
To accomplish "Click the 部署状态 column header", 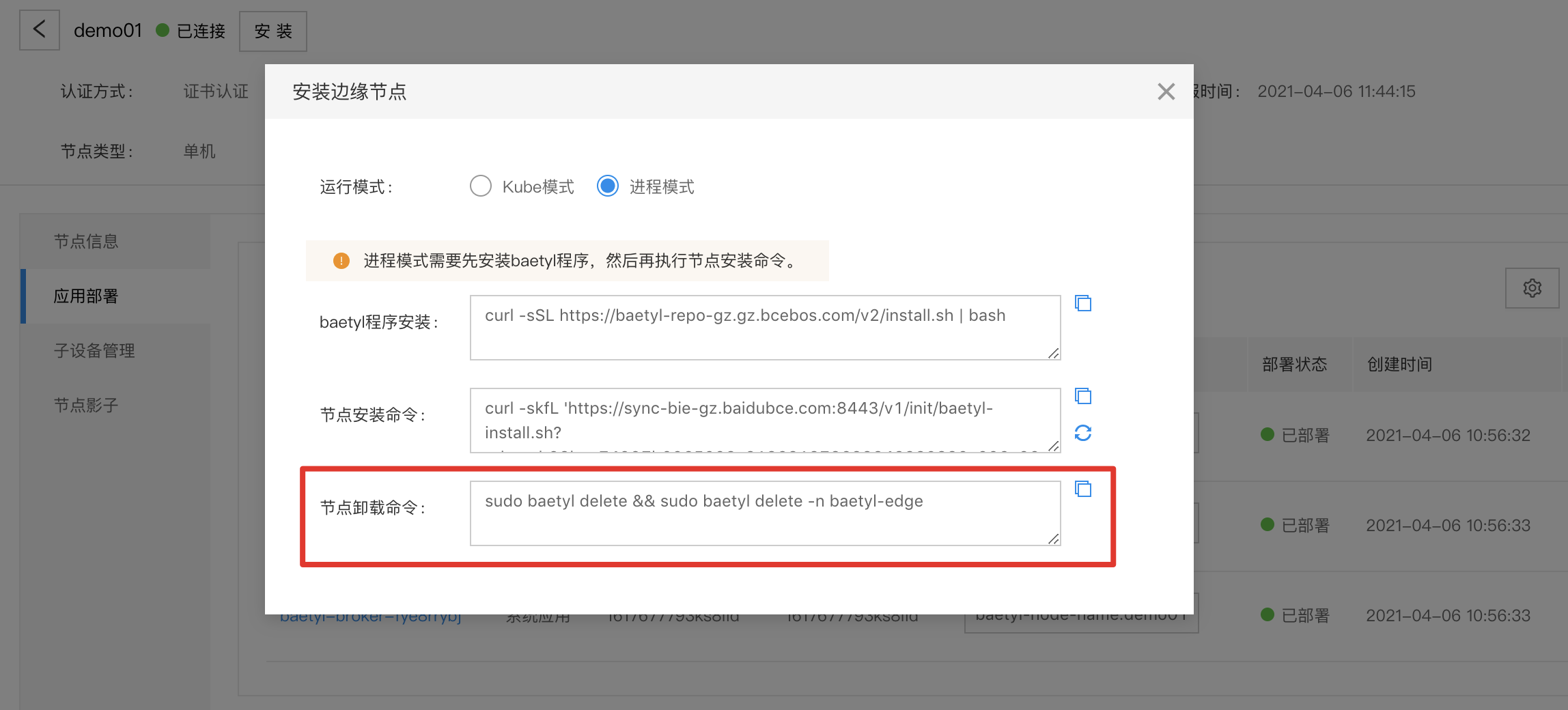I will pyautogui.click(x=1295, y=365).
